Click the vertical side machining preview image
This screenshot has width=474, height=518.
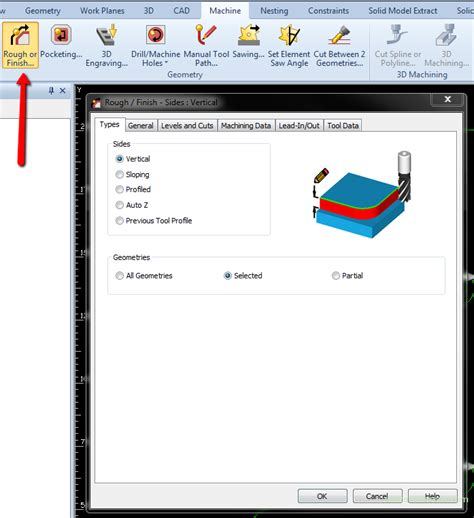pyautogui.click(x=362, y=195)
